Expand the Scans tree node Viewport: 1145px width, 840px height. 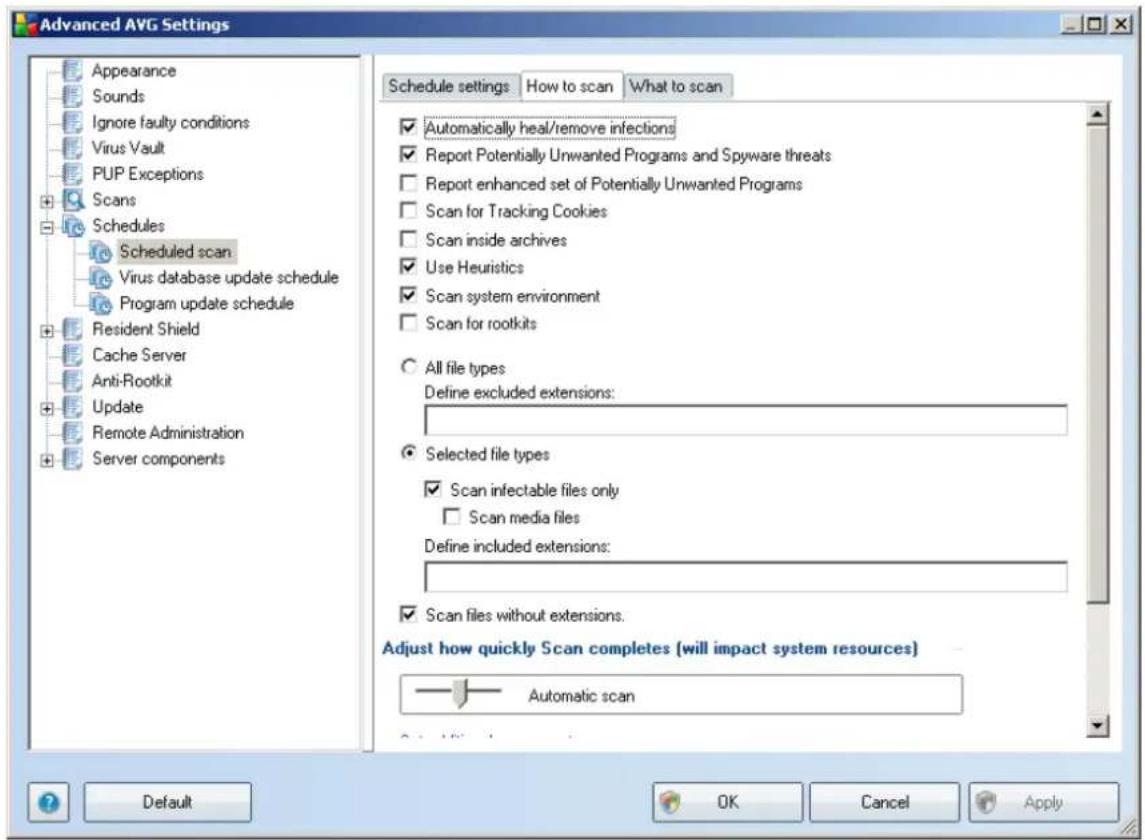47,202
